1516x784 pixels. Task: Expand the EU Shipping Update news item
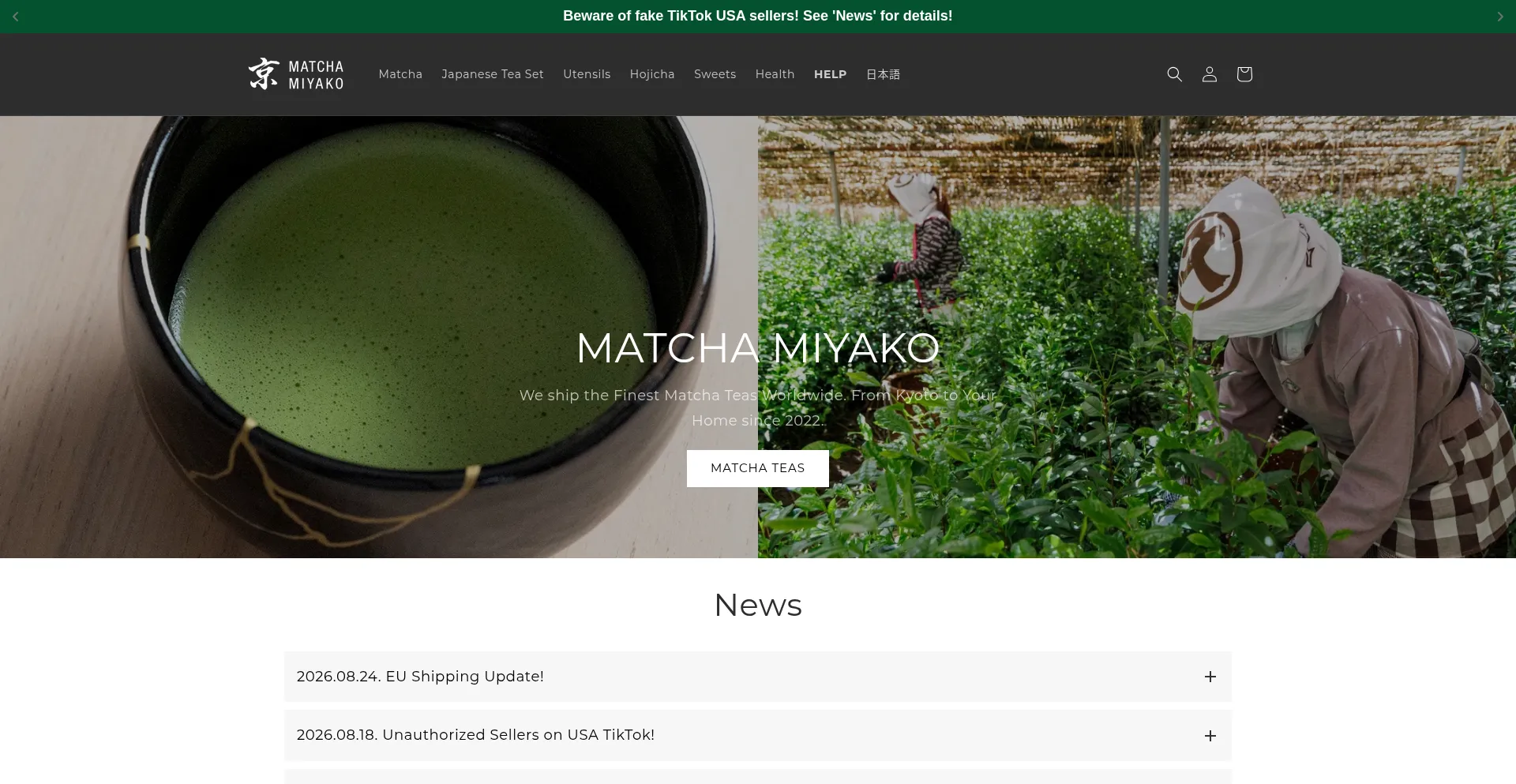tap(757, 677)
